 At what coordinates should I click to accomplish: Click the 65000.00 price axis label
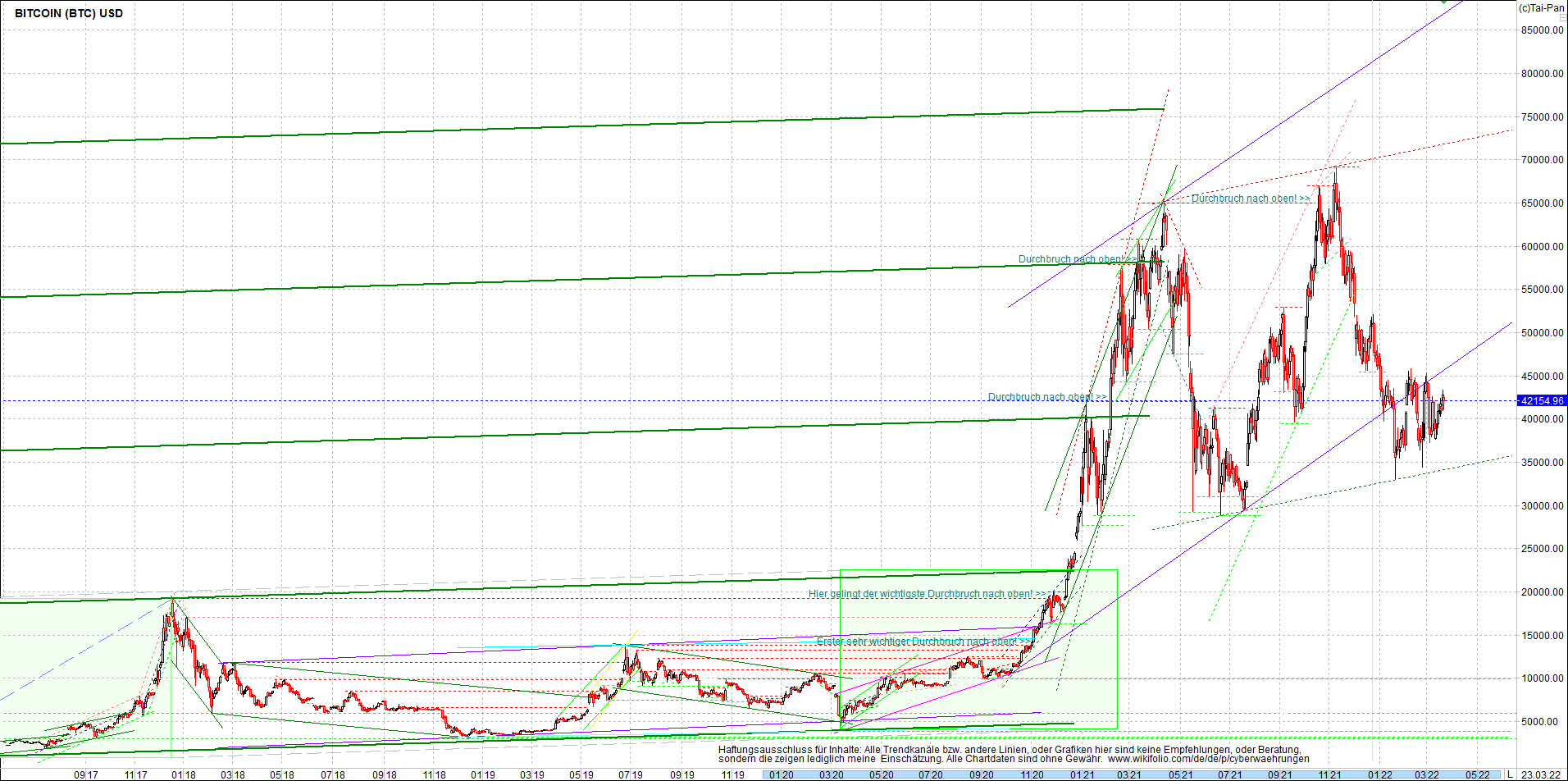(x=1543, y=203)
